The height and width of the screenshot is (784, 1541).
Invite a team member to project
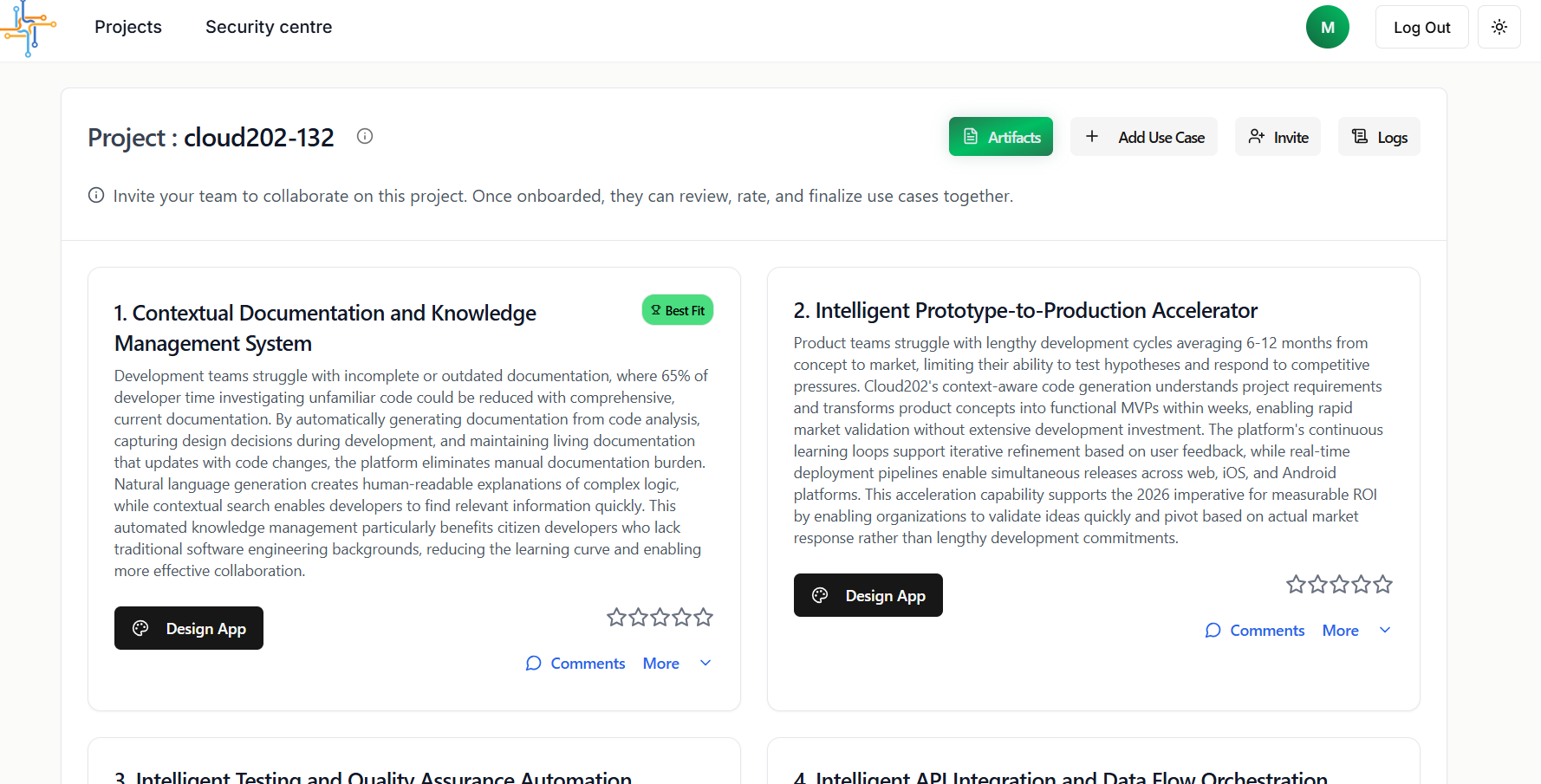[1278, 137]
